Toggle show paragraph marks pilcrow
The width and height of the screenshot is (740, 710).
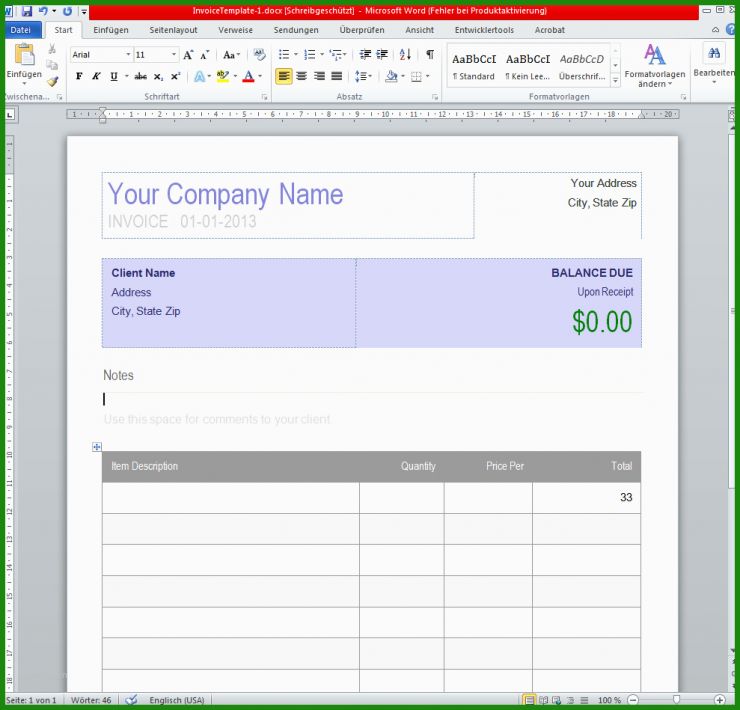tap(430, 55)
